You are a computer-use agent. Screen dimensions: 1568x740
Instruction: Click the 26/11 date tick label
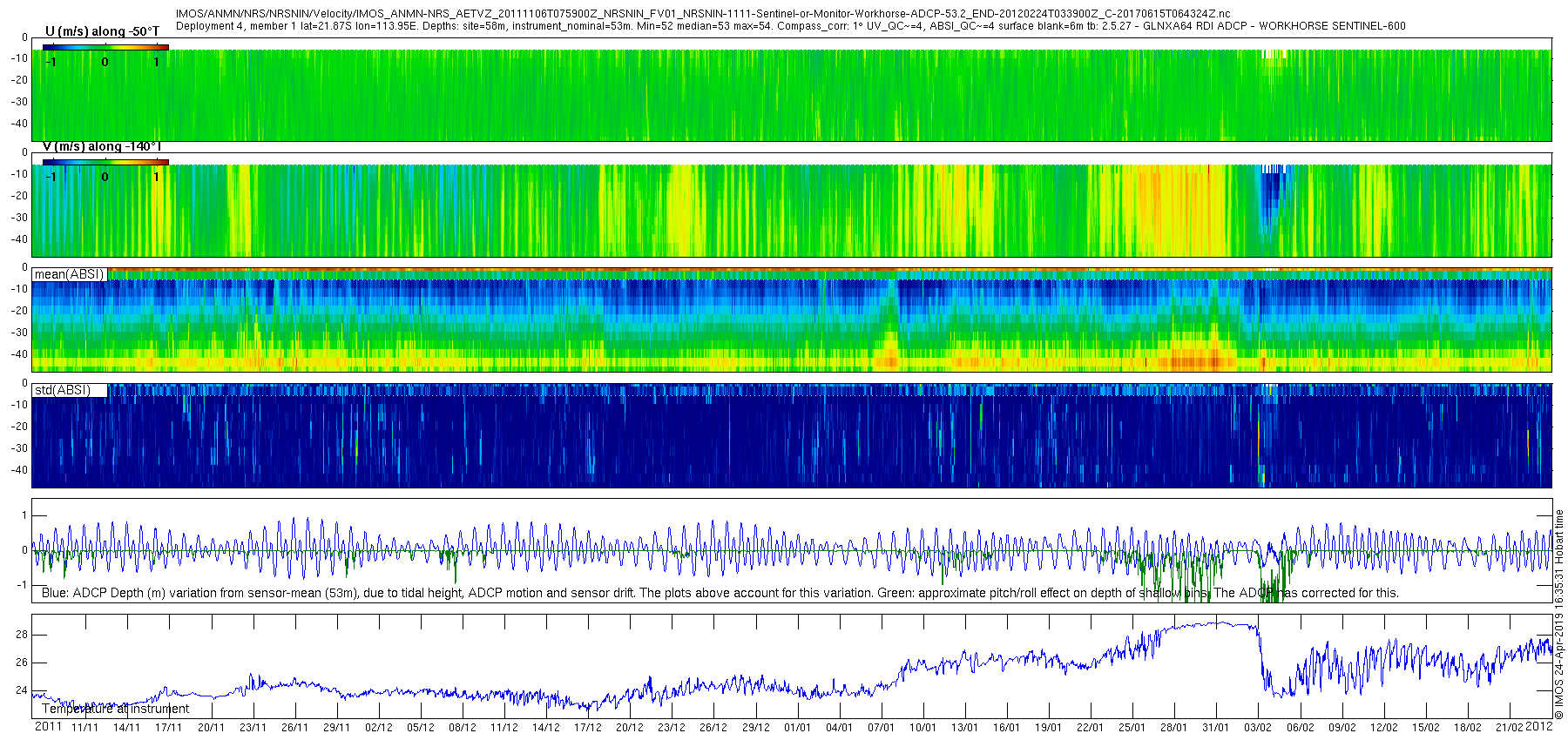coord(294,728)
